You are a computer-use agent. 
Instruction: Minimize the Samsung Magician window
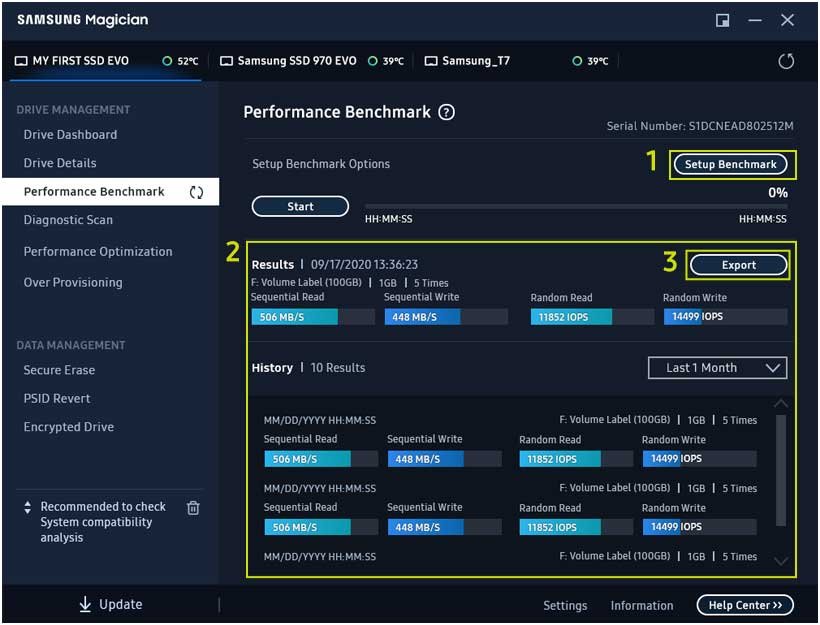(x=755, y=20)
